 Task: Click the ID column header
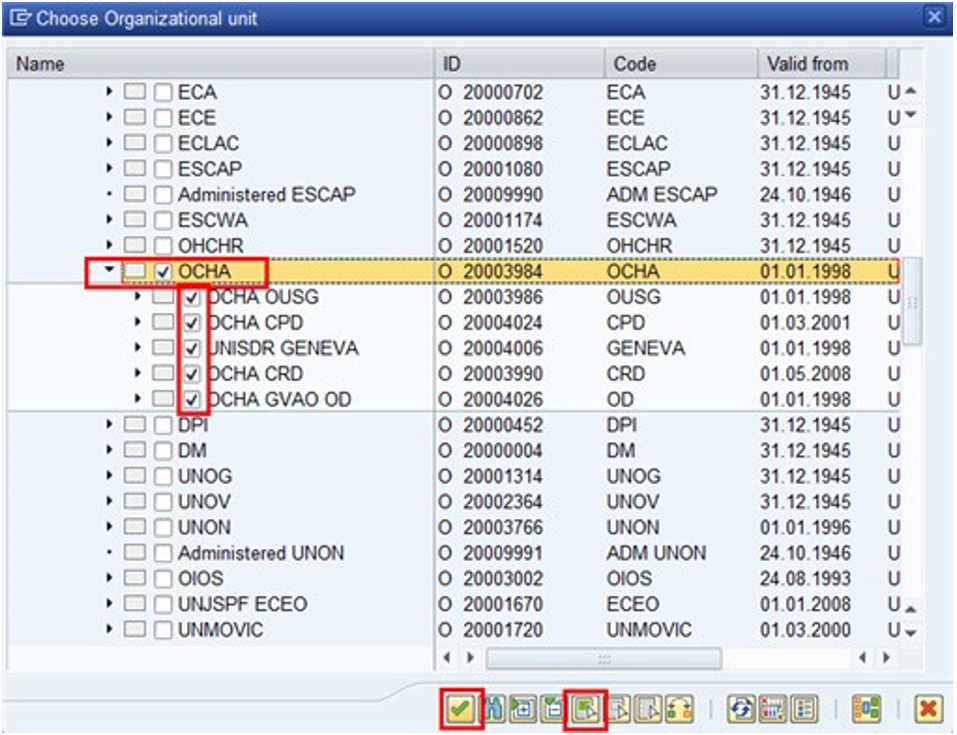519,63
